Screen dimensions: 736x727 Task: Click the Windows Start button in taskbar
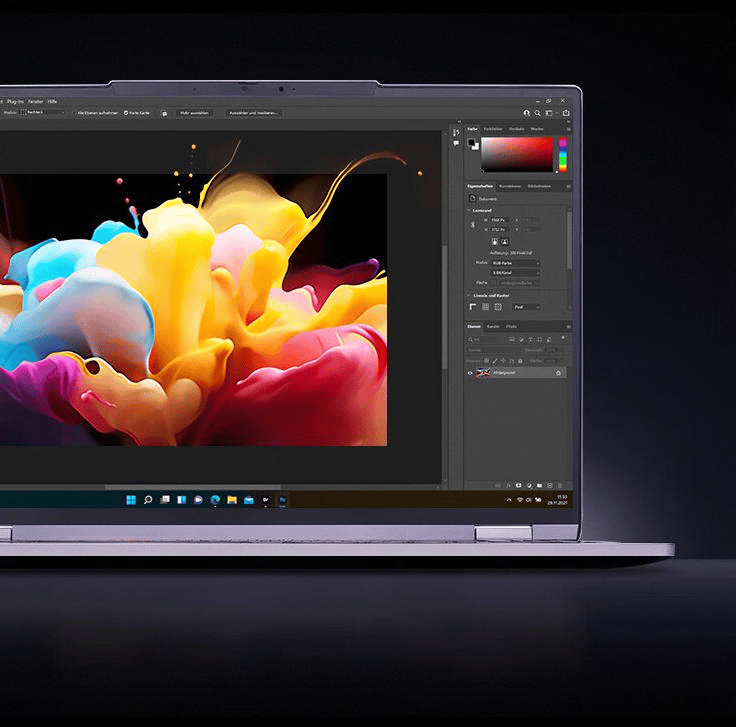pyautogui.click(x=131, y=499)
